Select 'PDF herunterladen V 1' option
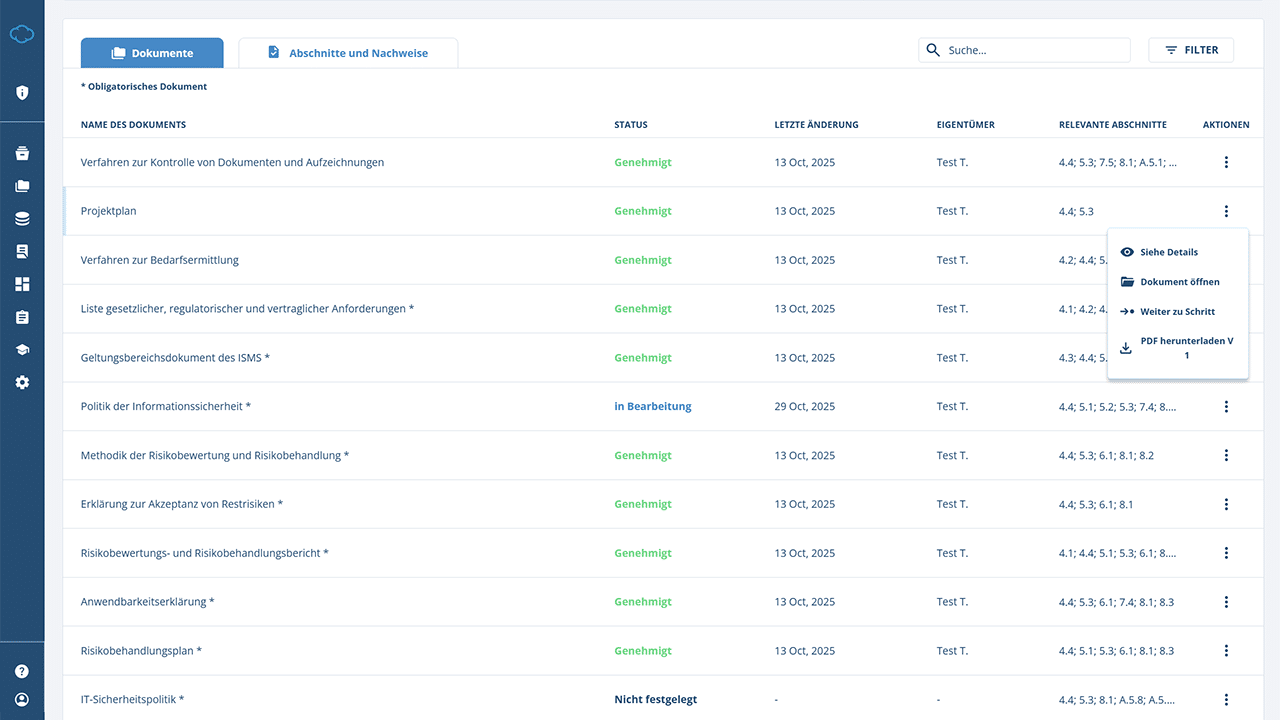Image resolution: width=1280 pixels, height=720 pixels. tap(1185, 348)
